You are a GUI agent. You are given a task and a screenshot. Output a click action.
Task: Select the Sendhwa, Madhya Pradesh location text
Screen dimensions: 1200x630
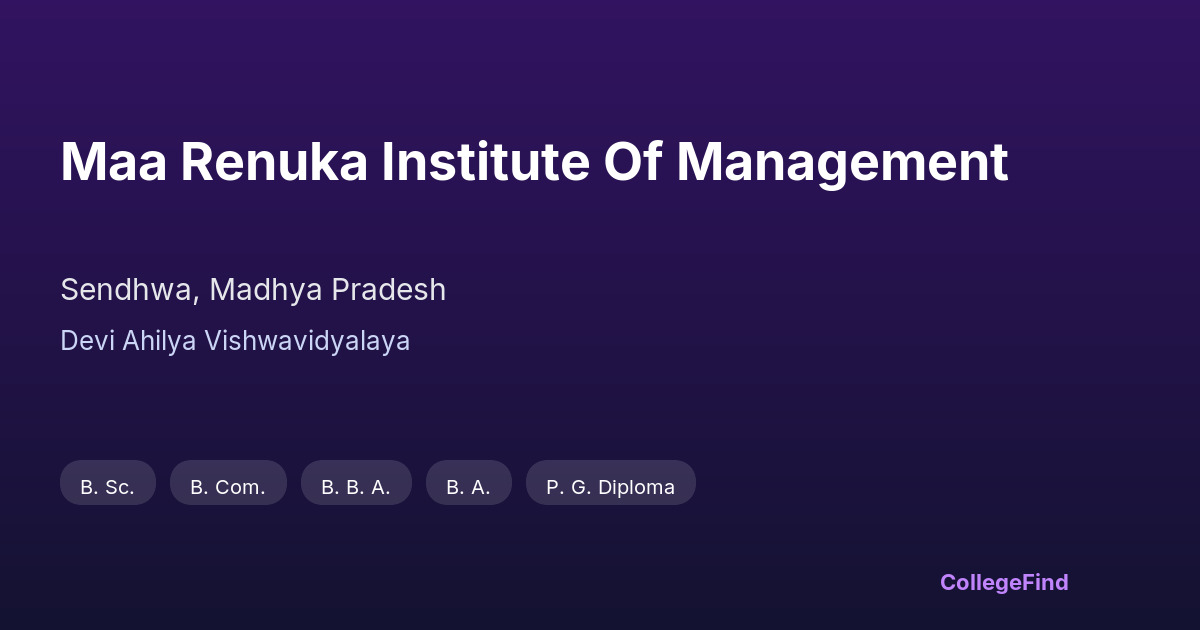(253, 290)
